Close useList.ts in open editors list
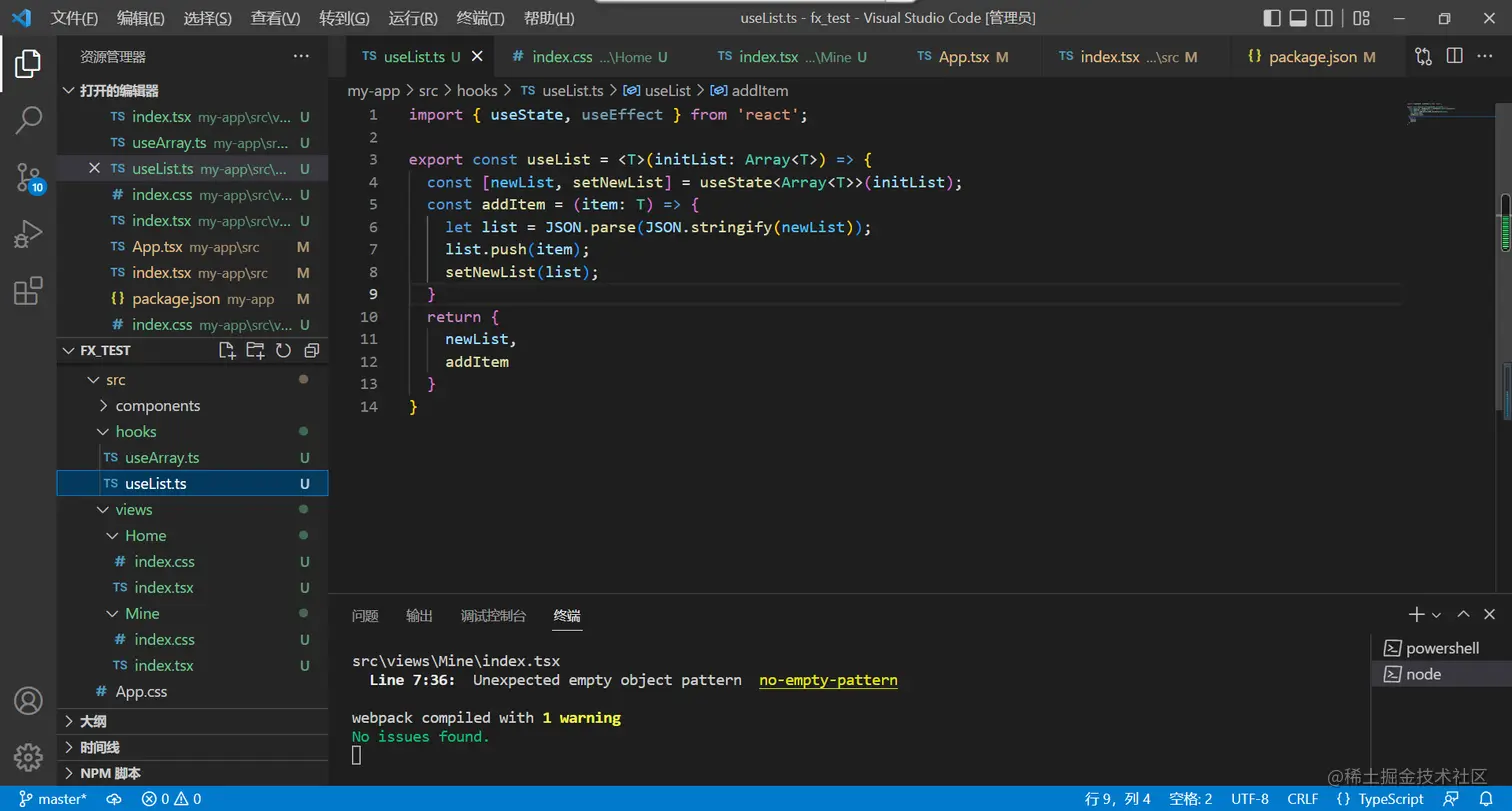The width and height of the screenshot is (1512, 811). click(x=94, y=168)
